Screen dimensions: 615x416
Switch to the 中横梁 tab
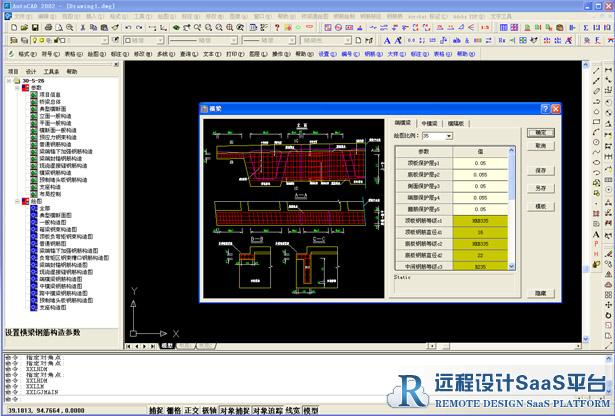(431, 122)
